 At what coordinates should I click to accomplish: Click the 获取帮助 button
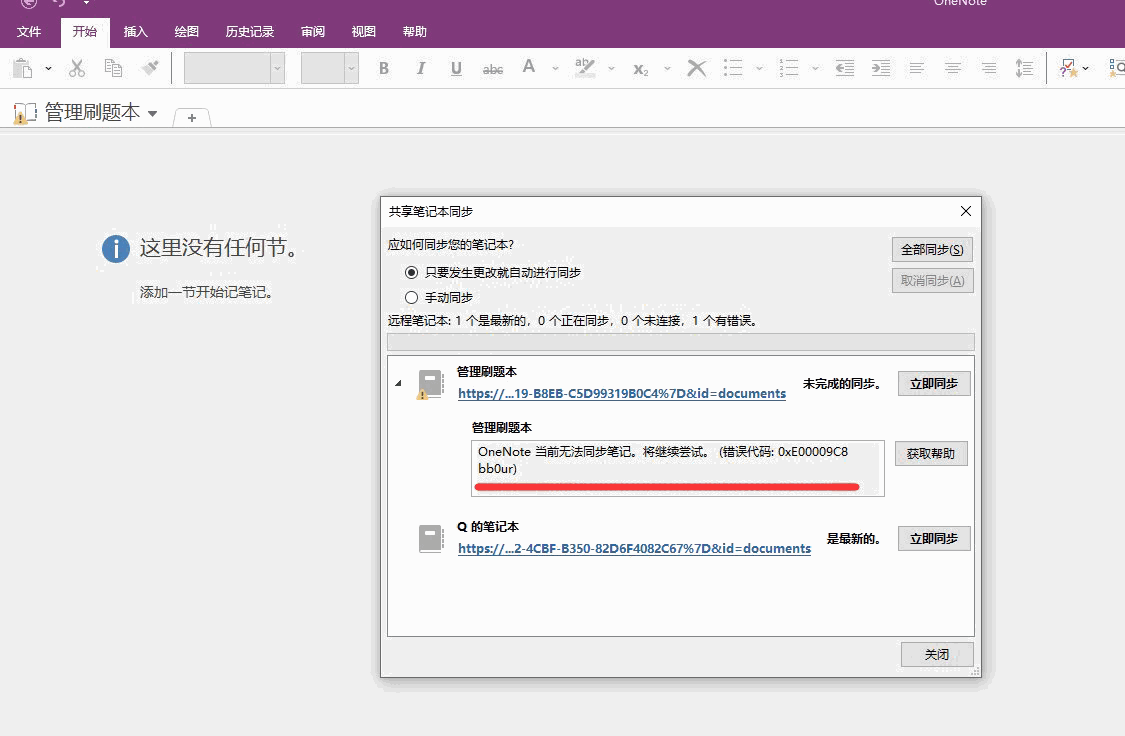tap(931, 453)
